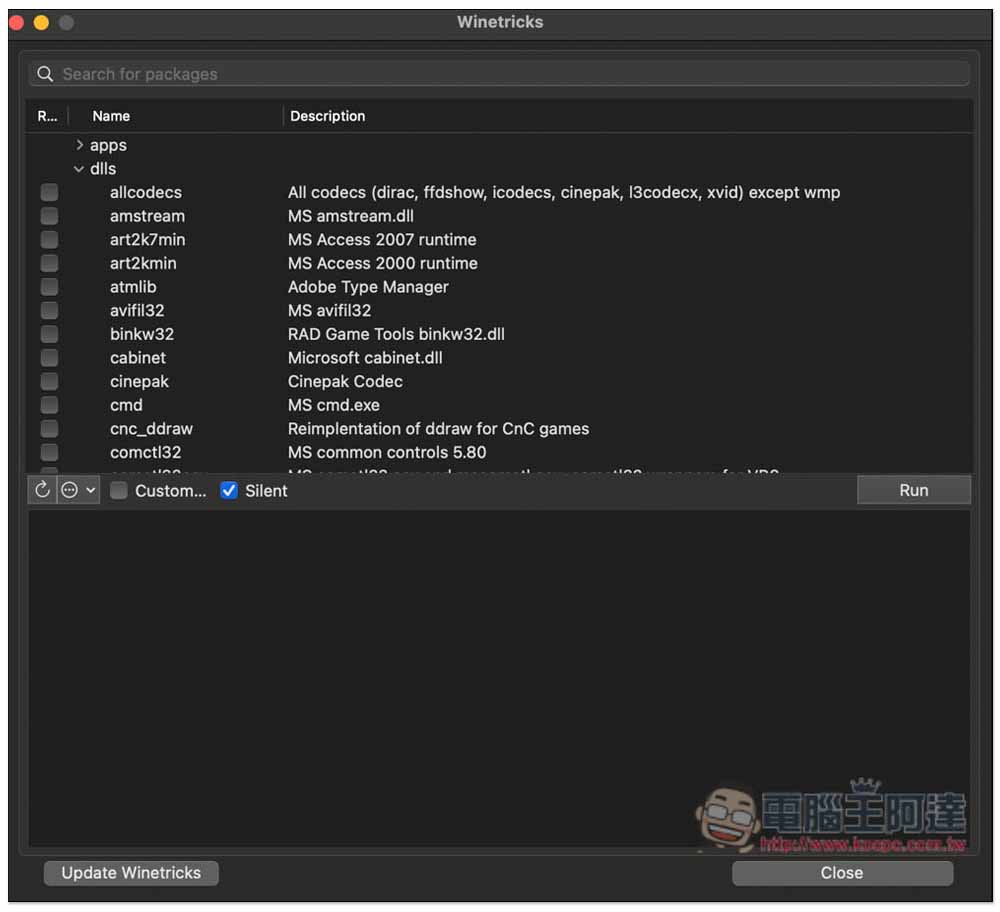Click the red close window button
The width and height of the screenshot is (1000, 912).
click(17, 22)
